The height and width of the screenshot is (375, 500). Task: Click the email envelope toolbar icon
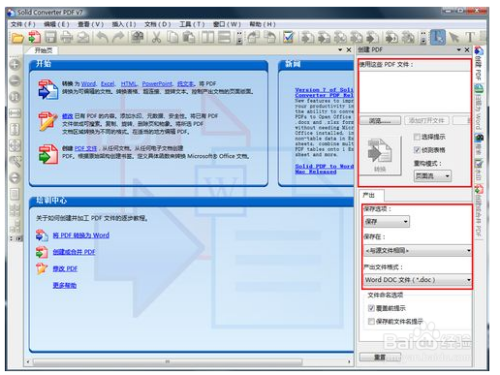tap(83, 37)
